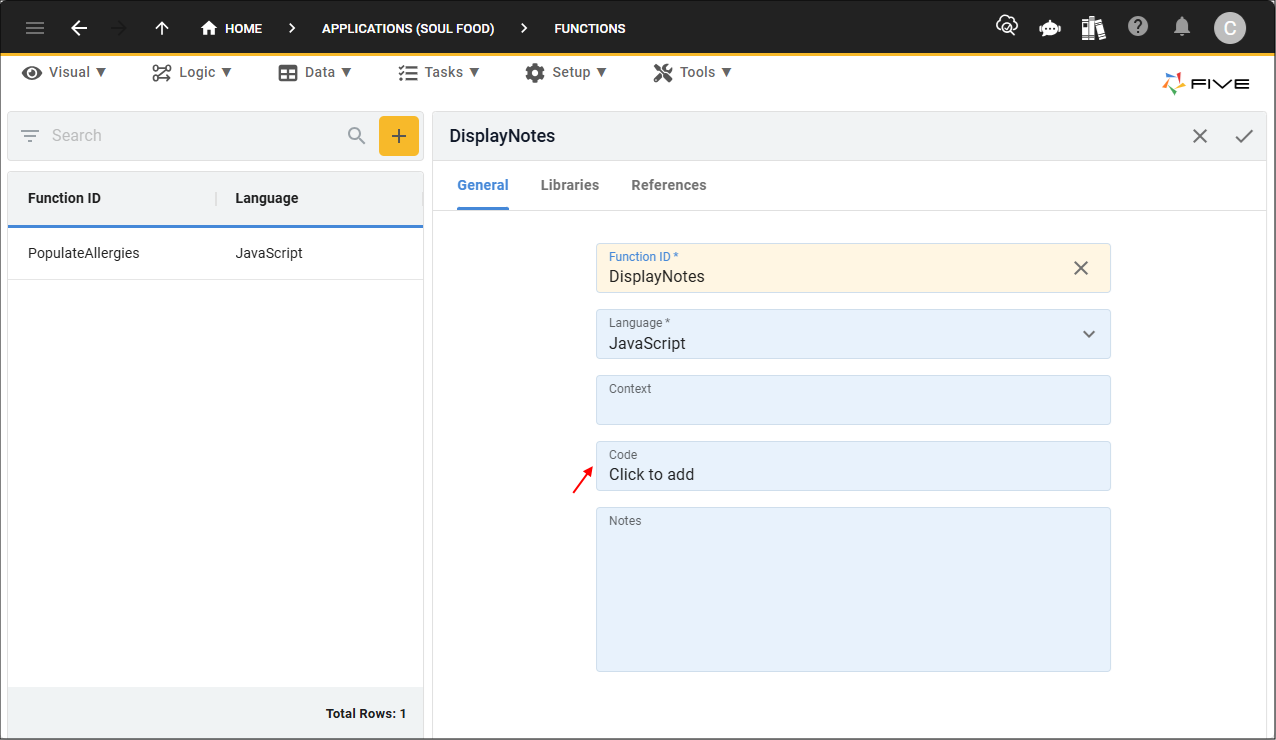Viewport: 1276px width, 740px height.
Task: Click inside the Notes text area
Action: pos(853,589)
